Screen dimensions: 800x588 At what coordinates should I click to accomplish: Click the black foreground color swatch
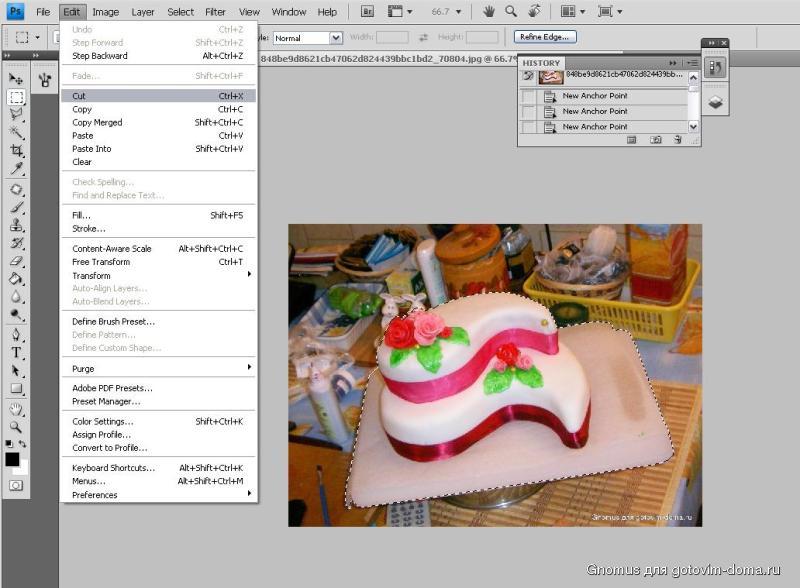coord(12,459)
